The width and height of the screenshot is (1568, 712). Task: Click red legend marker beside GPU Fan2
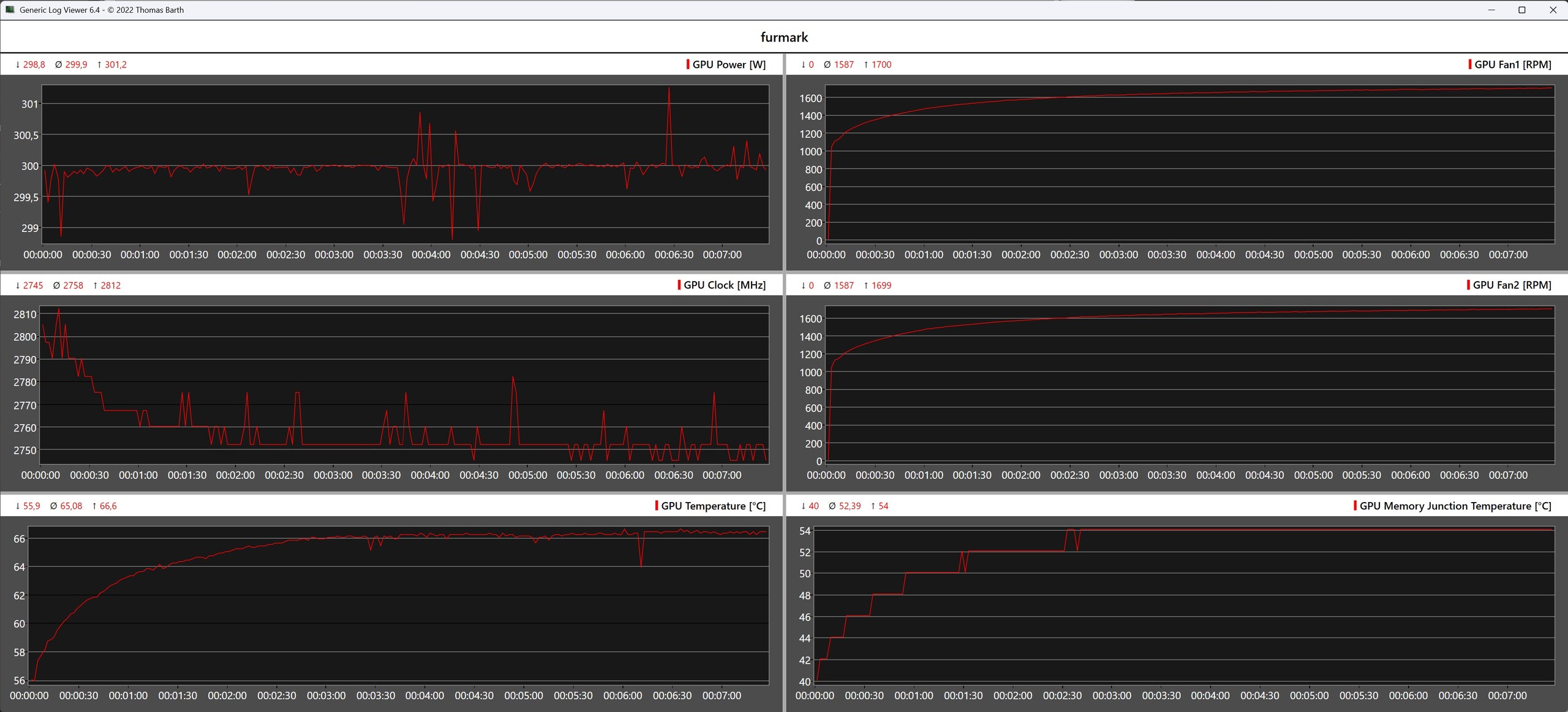[x=1468, y=285]
